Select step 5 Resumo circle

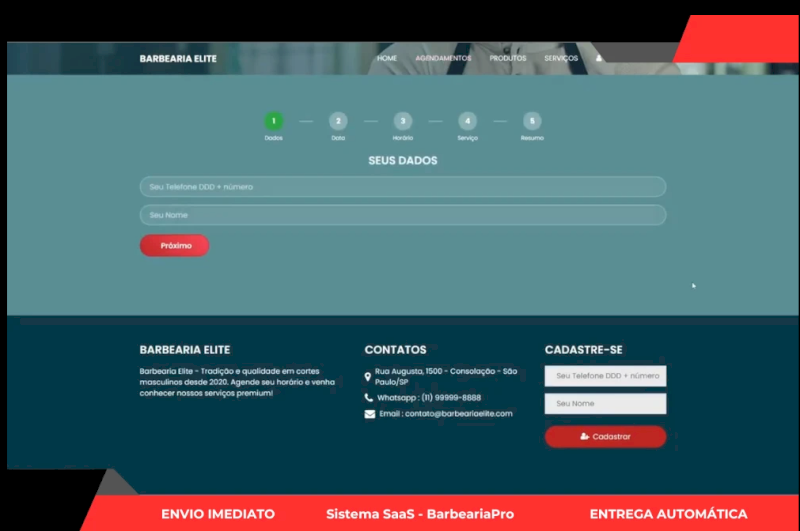pyautogui.click(x=532, y=121)
